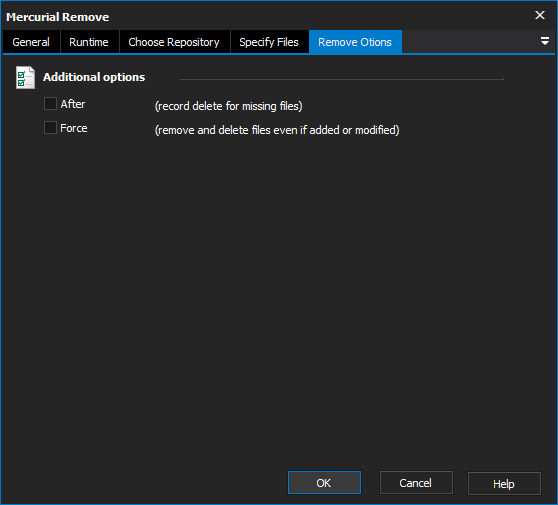Close the Mercurial Remove dialog

pyautogui.click(x=540, y=15)
